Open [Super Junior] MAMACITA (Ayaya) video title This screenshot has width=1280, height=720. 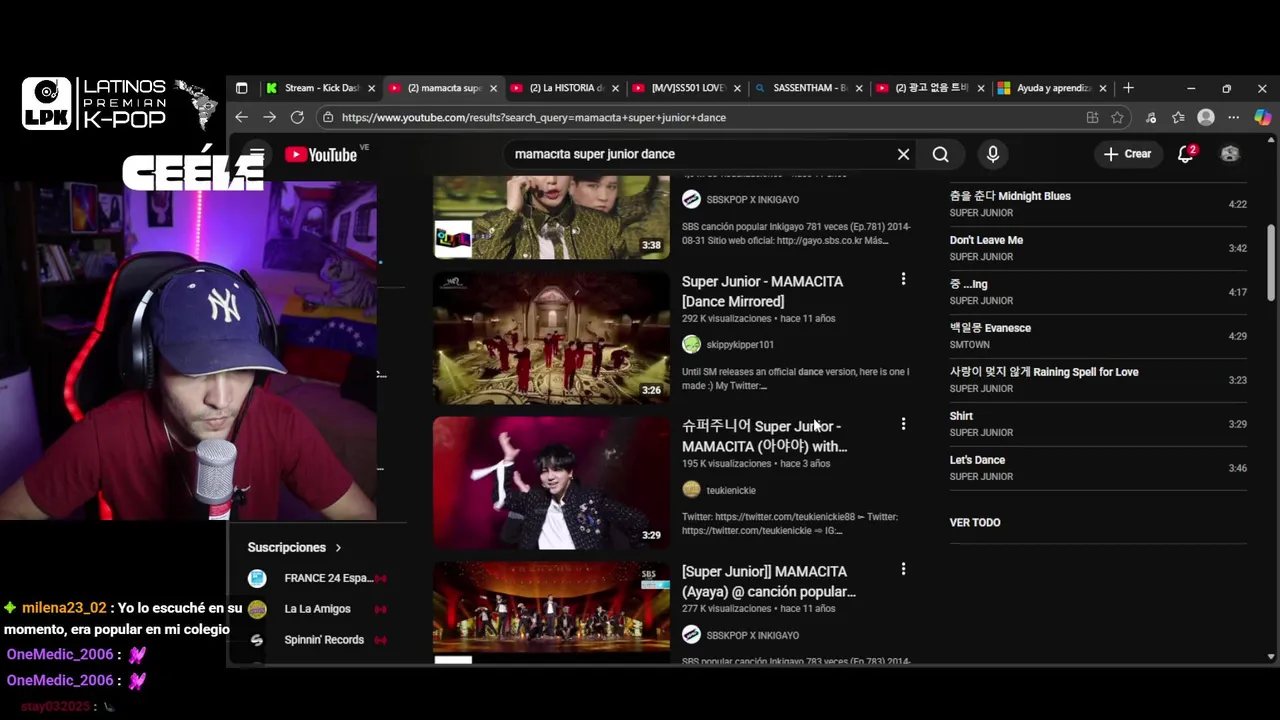(x=769, y=581)
